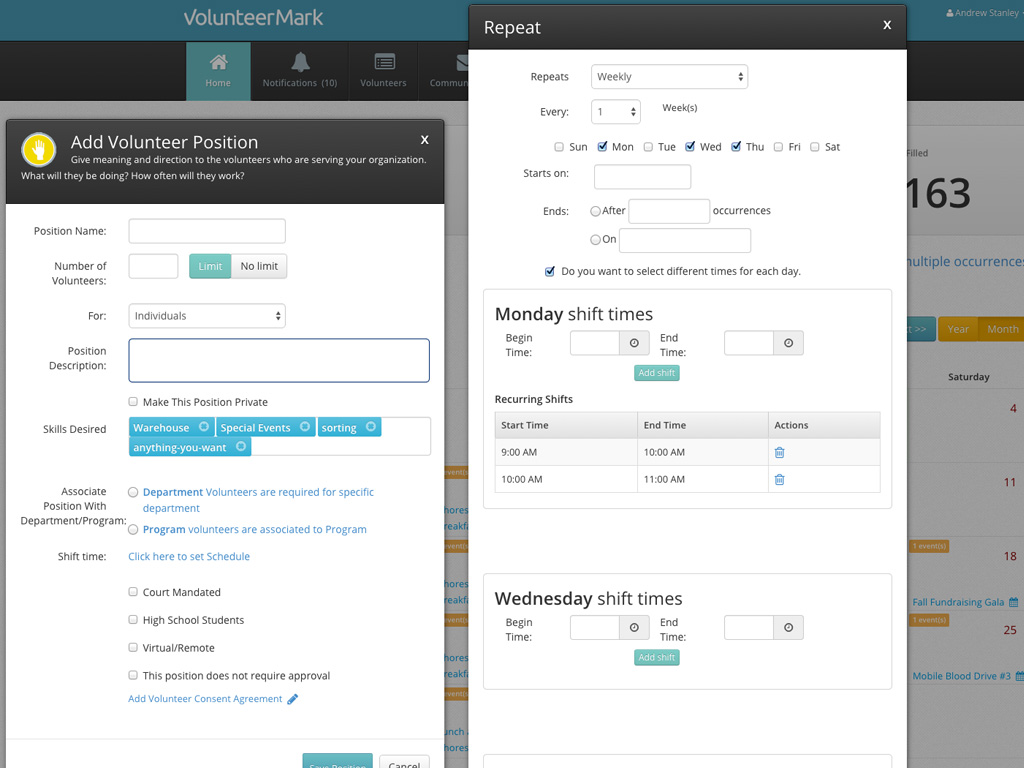Click pencil icon beside Consent Agreement
Viewport: 1024px width, 768px height.
(293, 700)
